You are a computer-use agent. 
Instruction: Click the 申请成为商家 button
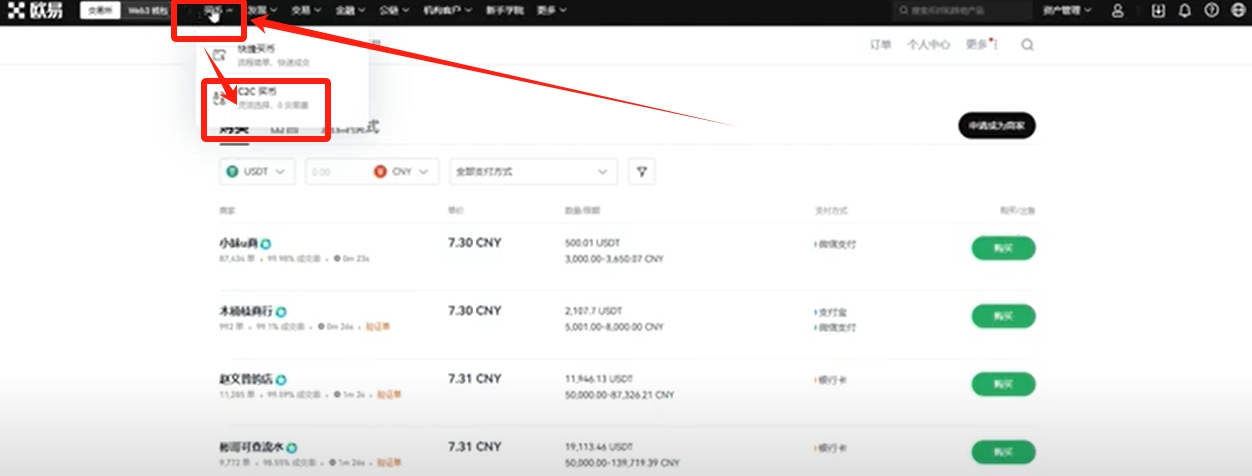pos(996,126)
